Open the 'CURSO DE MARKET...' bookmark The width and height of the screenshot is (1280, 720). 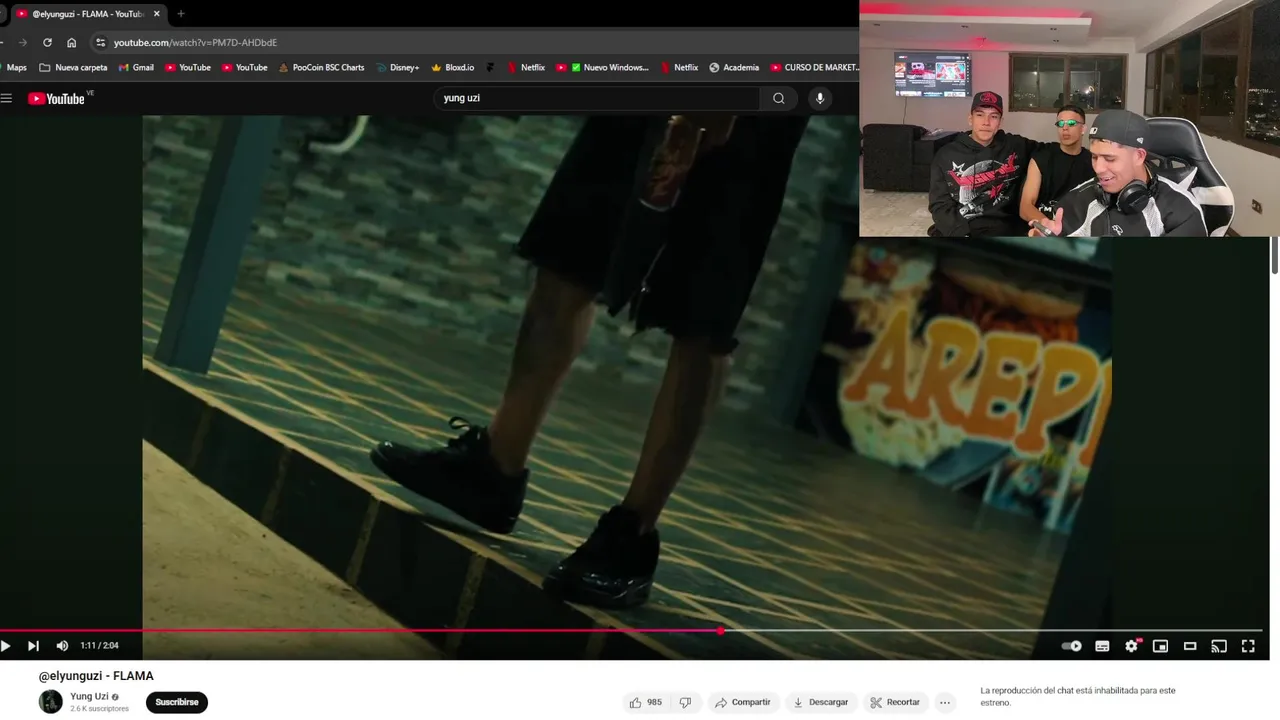(814, 68)
